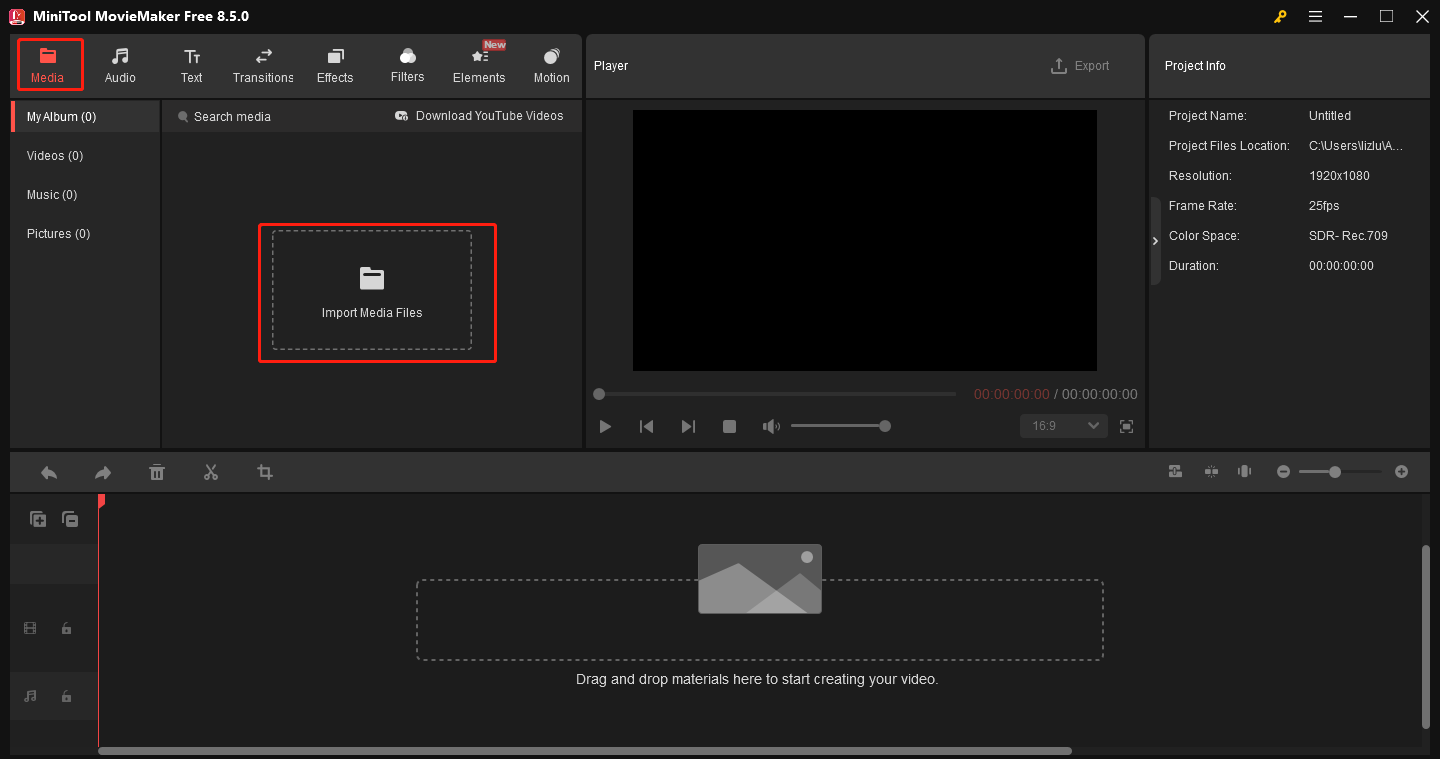This screenshot has width=1440, height=759.
Task: Lock the audio track
Action: point(66,696)
